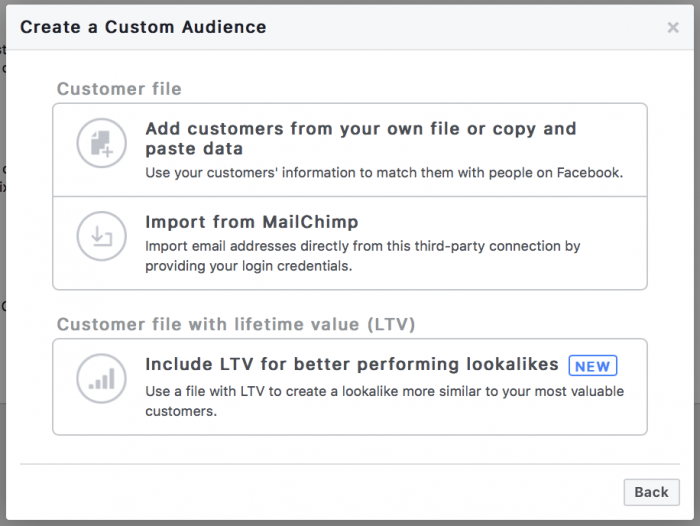Click the MailChimp import download icon
700x526 pixels.
(101, 238)
